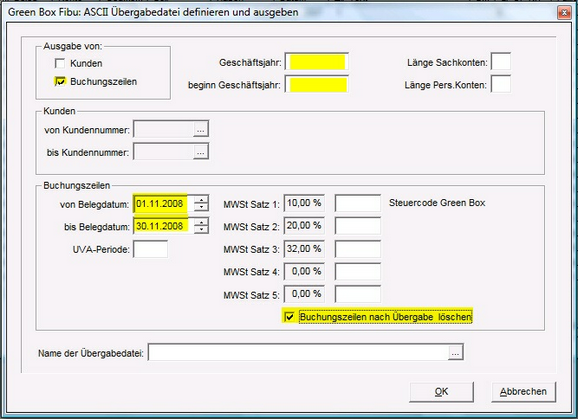Browse for the Übergabedatei file

coord(456,353)
